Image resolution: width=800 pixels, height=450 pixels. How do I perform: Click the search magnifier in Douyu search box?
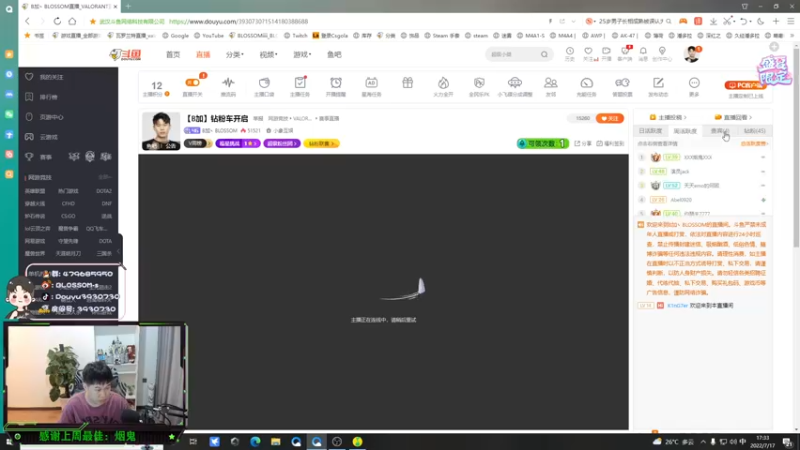click(544, 54)
